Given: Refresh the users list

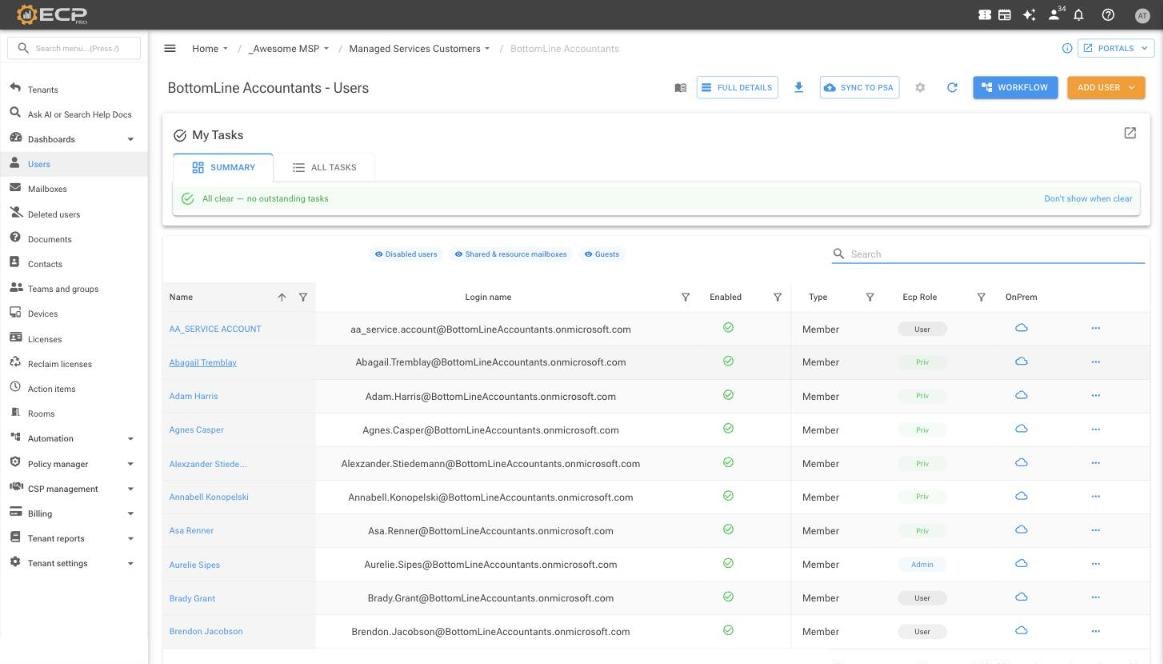Looking at the screenshot, I should [952, 88].
